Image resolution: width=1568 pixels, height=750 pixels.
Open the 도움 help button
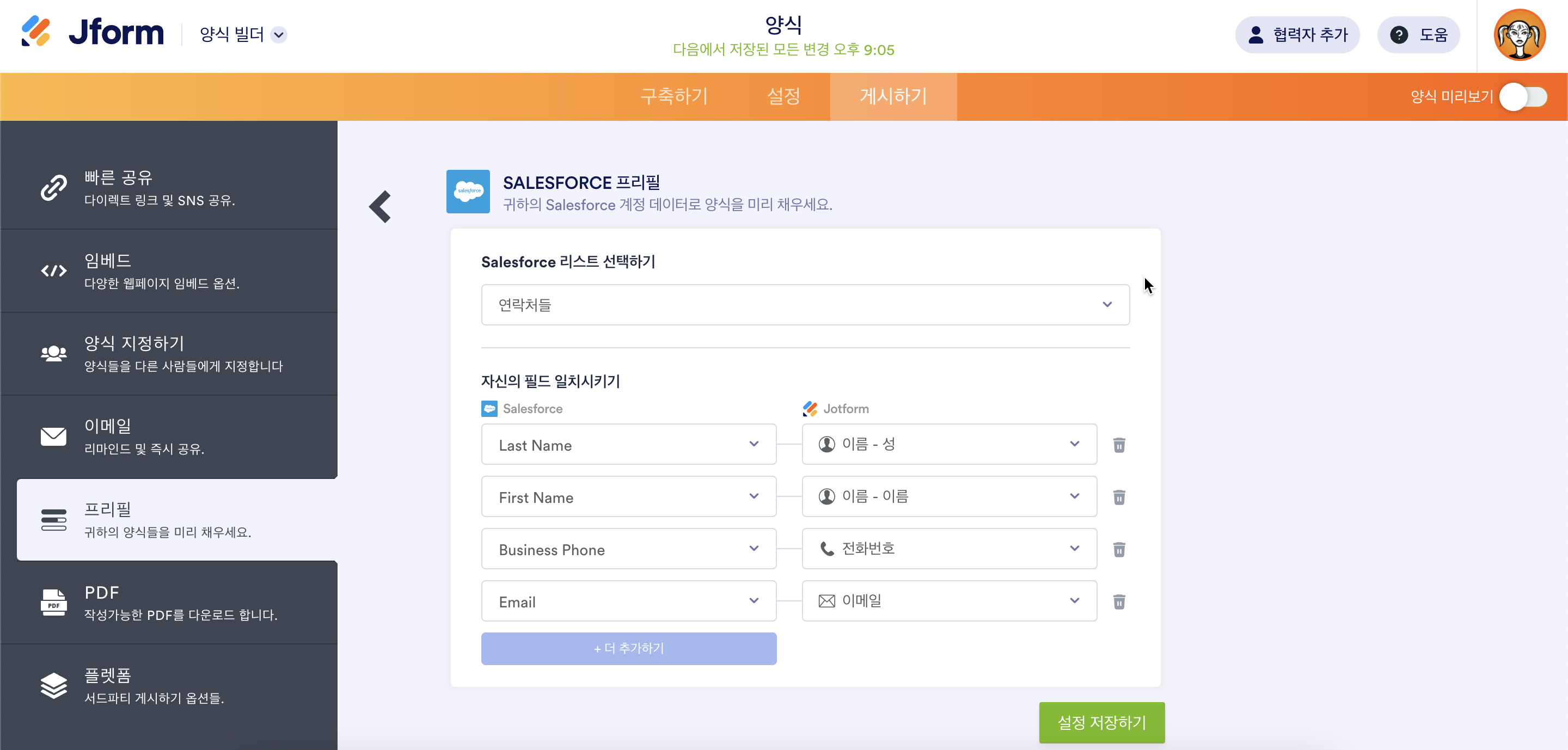[1418, 35]
